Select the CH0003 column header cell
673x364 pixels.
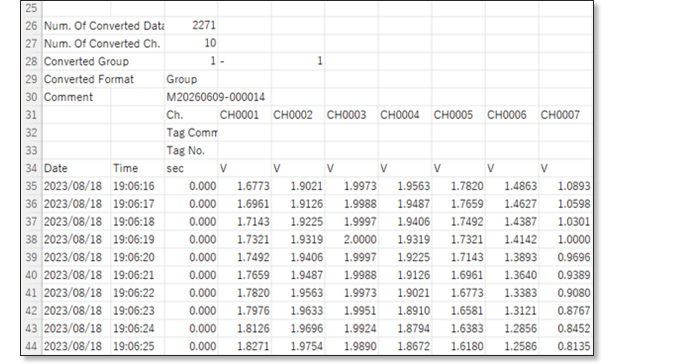tap(351, 115)
